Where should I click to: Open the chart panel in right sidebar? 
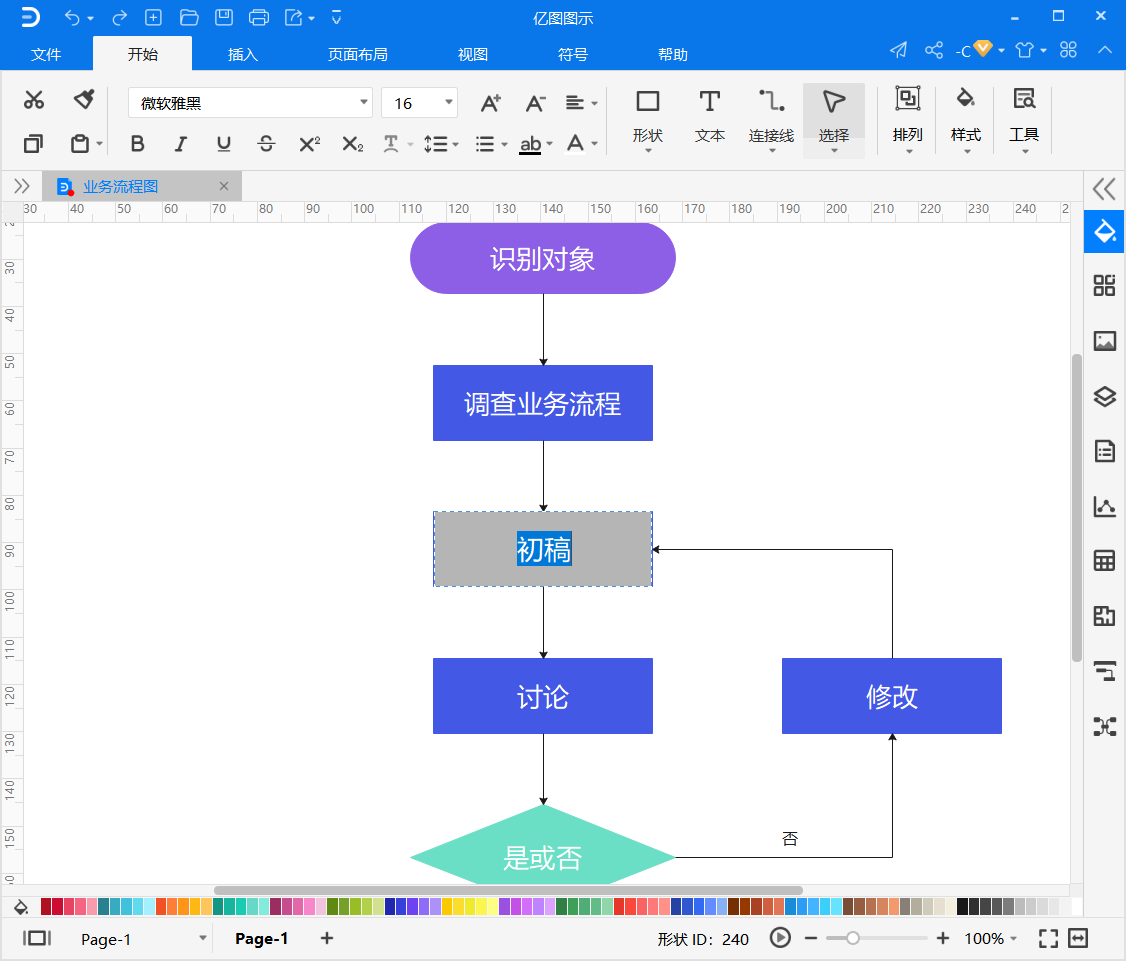click(1104, 507)
